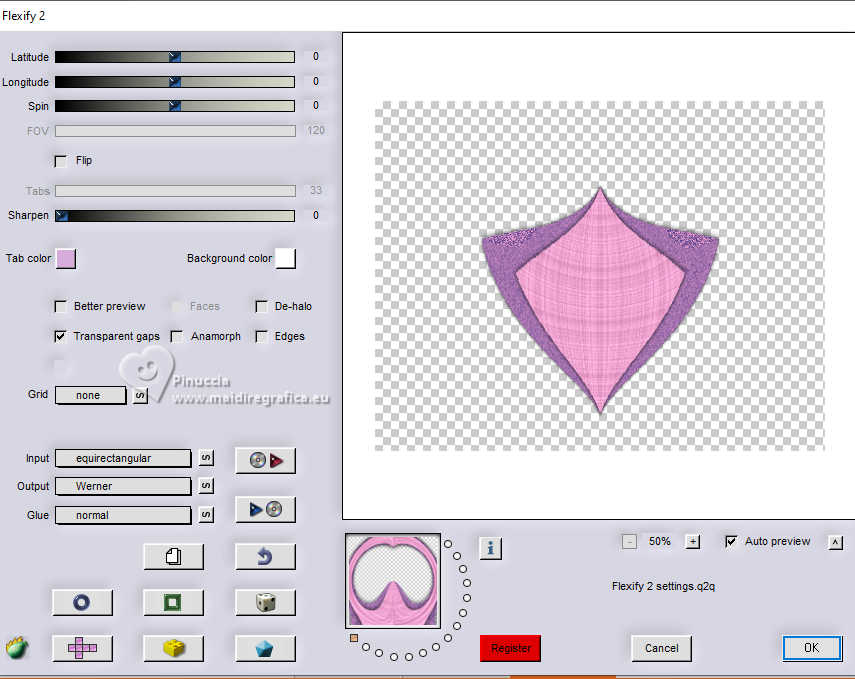Click the Latitude value field
This screenshot has height=679, width=855.
coord(316,57)
